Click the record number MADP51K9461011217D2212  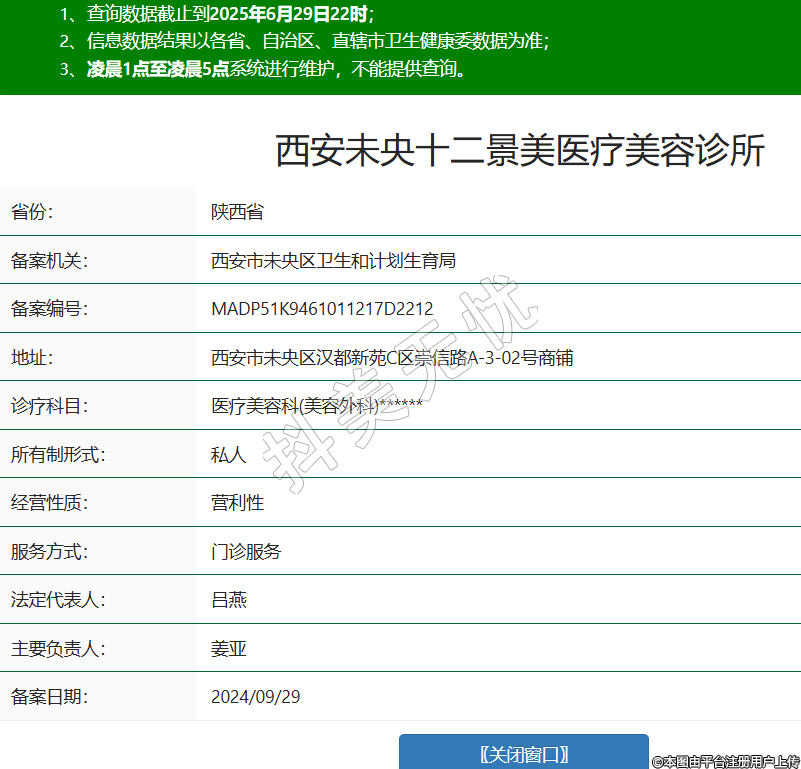(322, 309)
